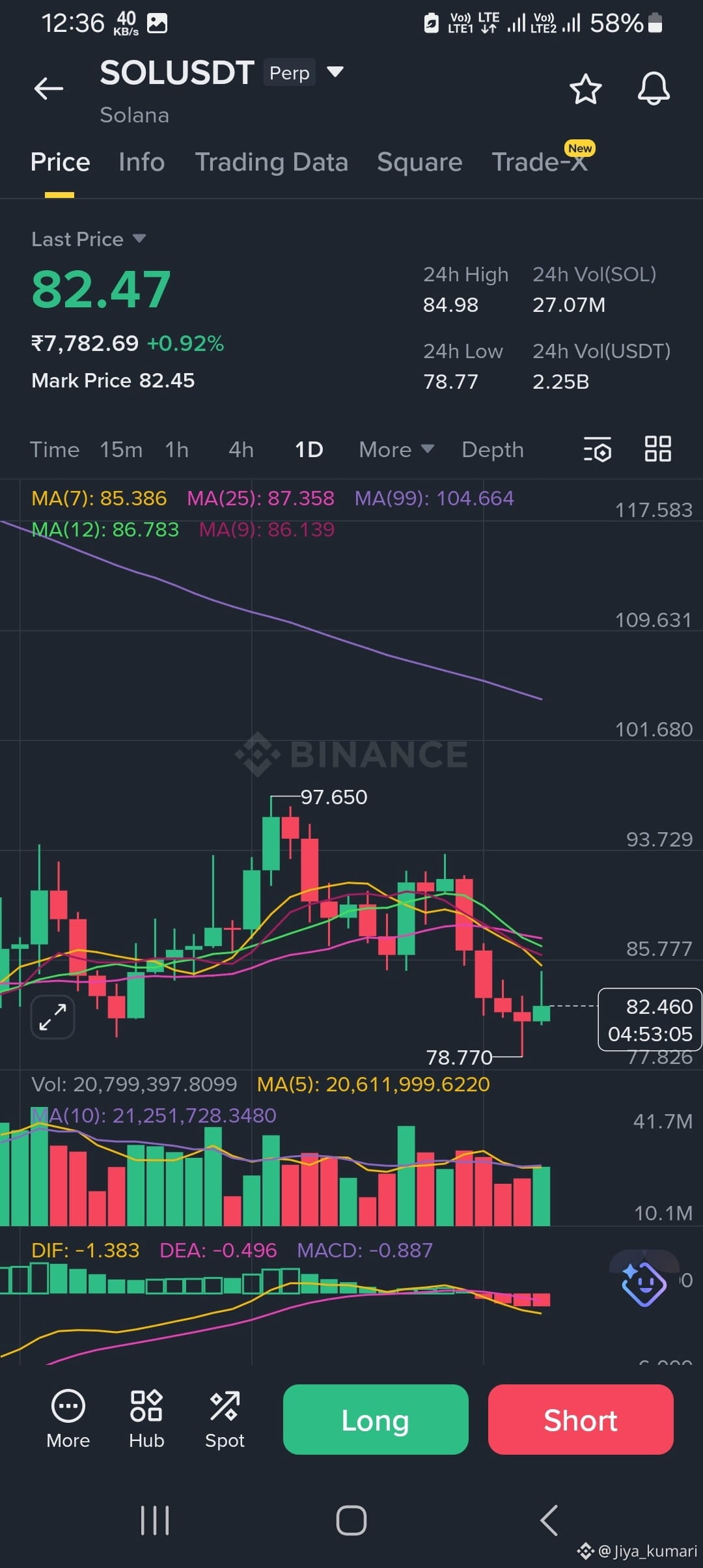Open the Square tab
This screenshot has width=703, height=1568.
[420, 162]
